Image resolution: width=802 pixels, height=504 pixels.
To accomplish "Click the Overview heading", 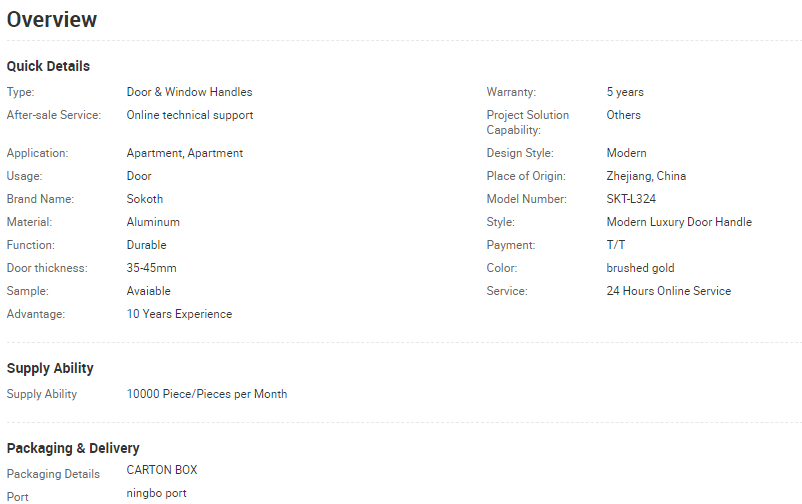I will [x=52, y=20].
